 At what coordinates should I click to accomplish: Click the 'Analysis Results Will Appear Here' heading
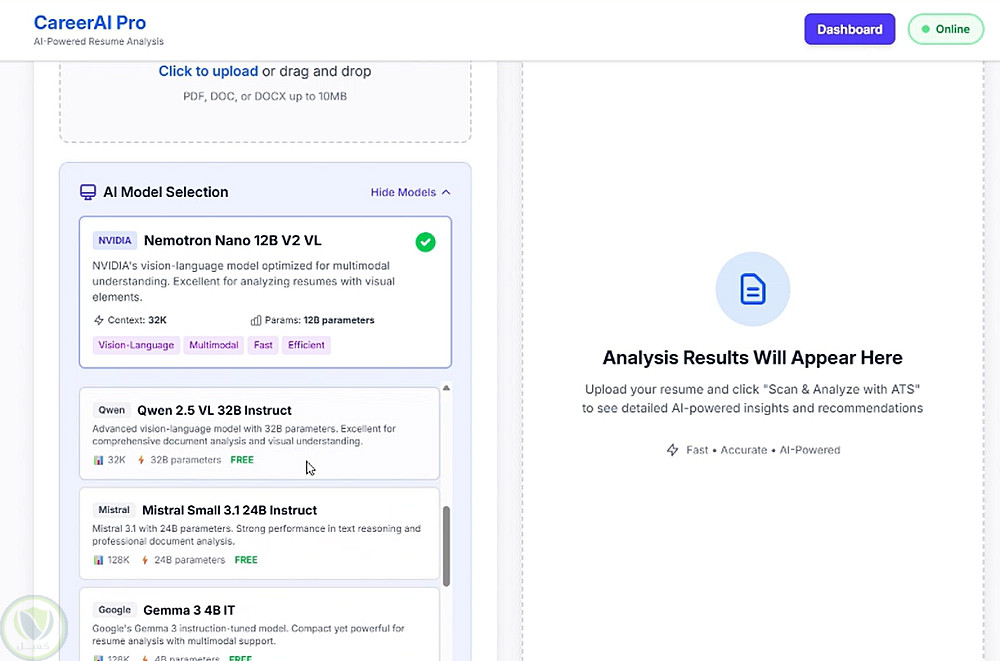[753, 357]
